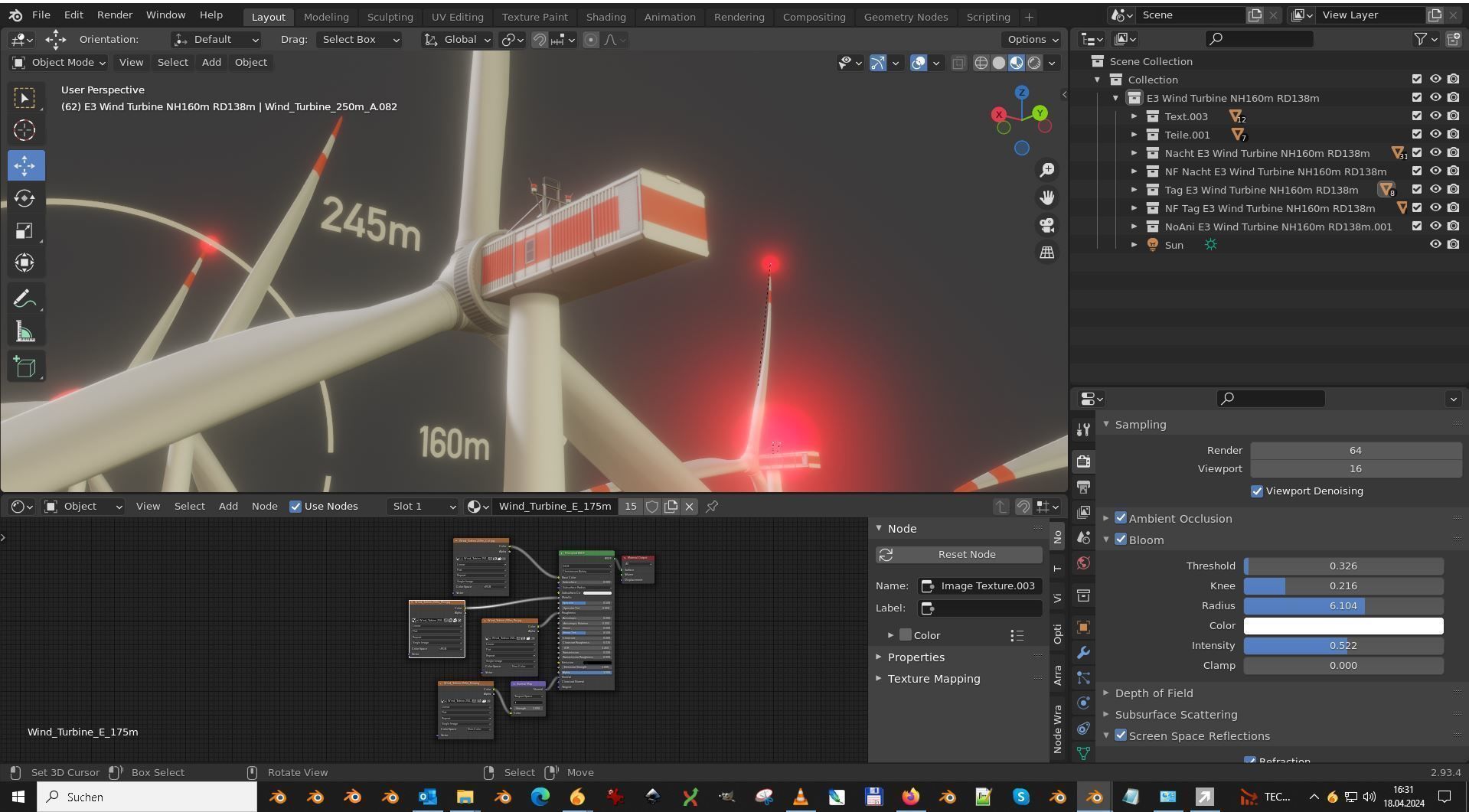
Task: Toggle Viewport Denoising checkbox
Action: point(1257,491)
